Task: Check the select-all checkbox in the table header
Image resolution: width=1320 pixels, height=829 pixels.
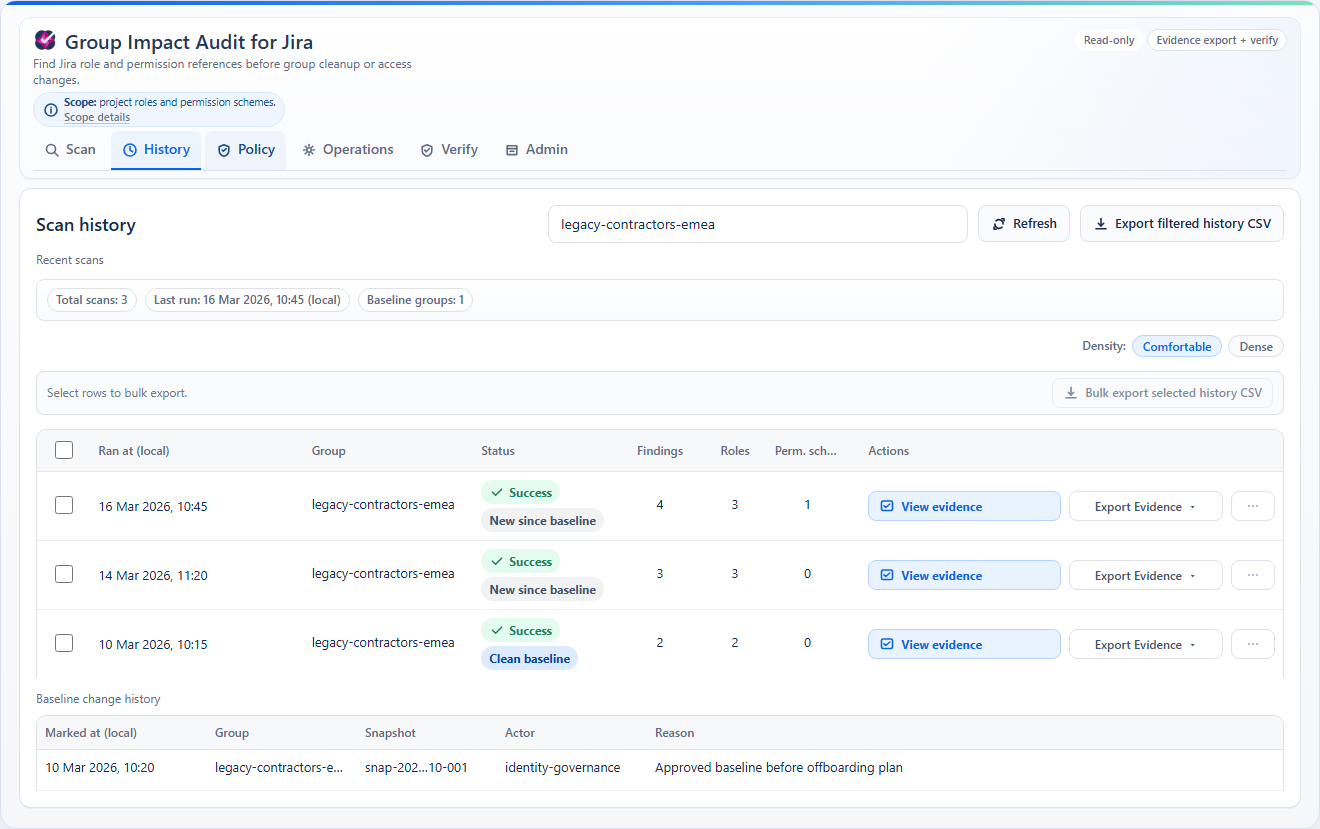Action: point(64,450)
